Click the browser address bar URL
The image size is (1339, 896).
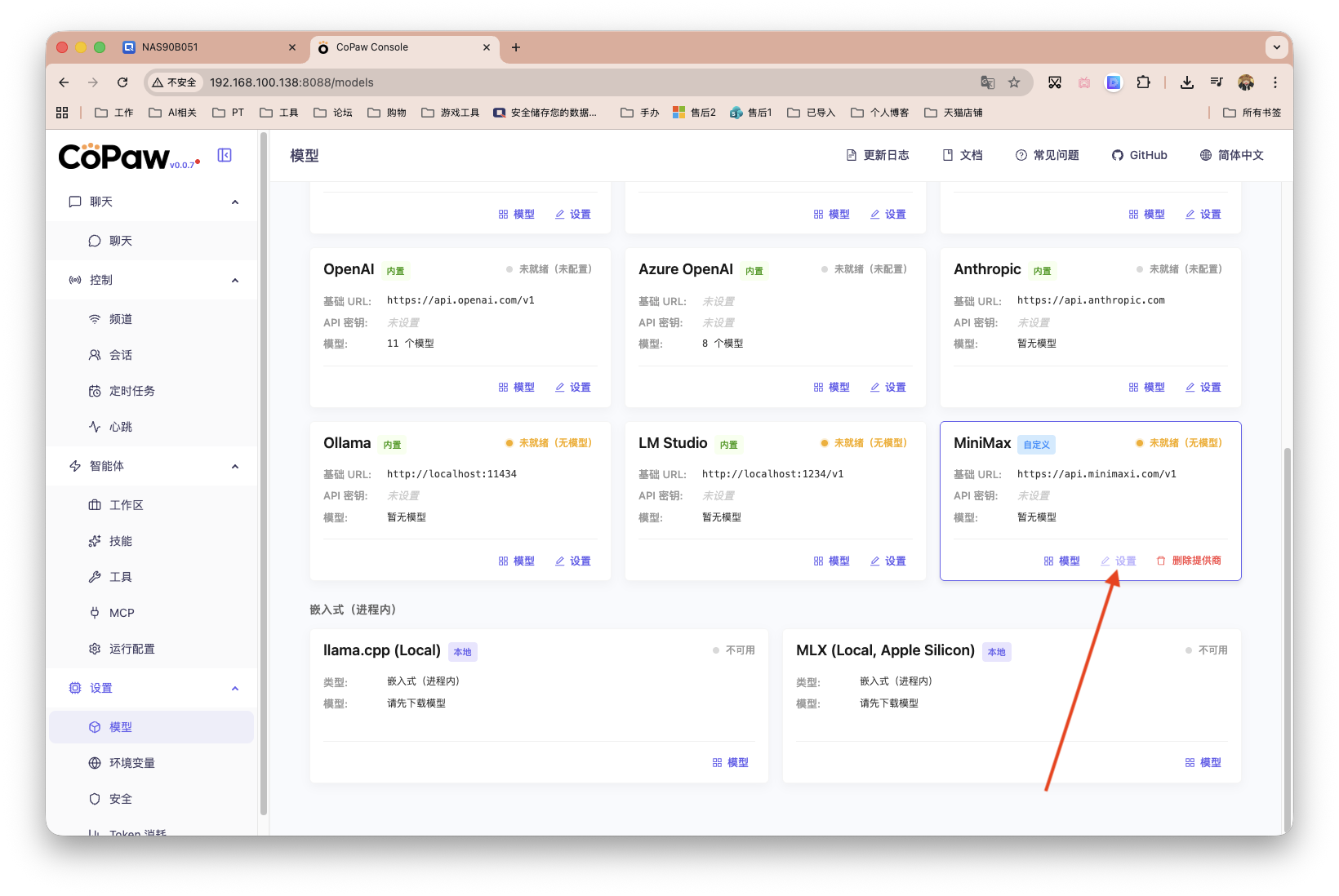(291, 82)
